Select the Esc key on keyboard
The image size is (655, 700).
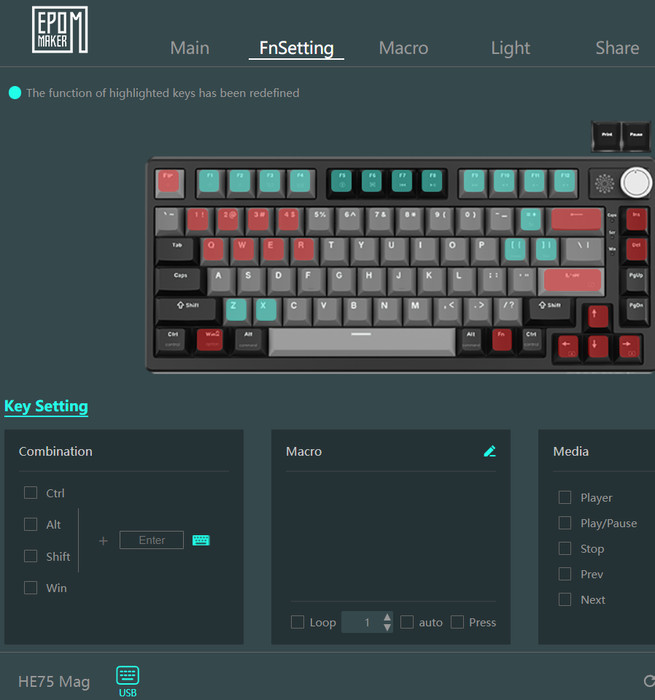169,183
